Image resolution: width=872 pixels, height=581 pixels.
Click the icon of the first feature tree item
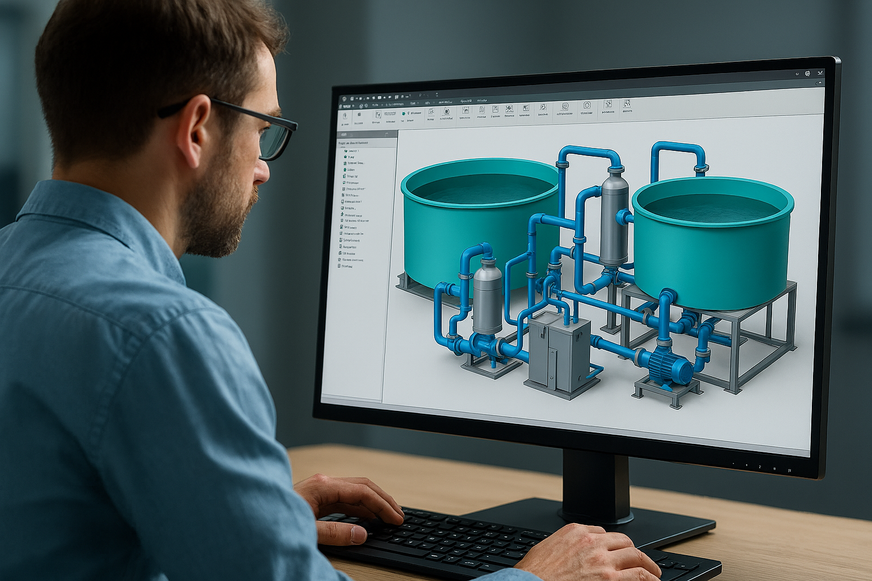tap(344, 151)
